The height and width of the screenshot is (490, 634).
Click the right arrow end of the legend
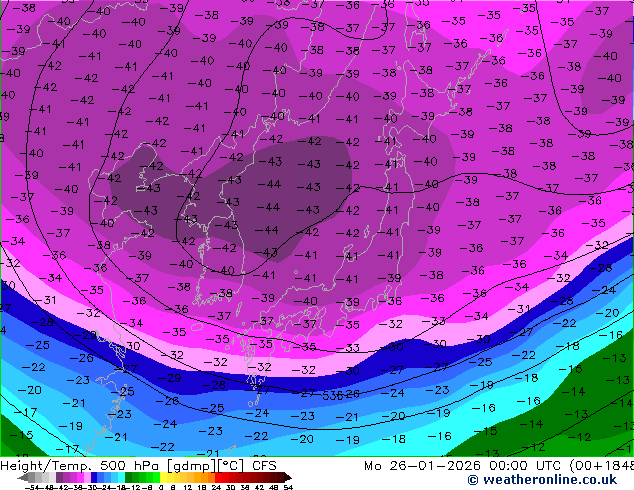[x=288, y=477]
